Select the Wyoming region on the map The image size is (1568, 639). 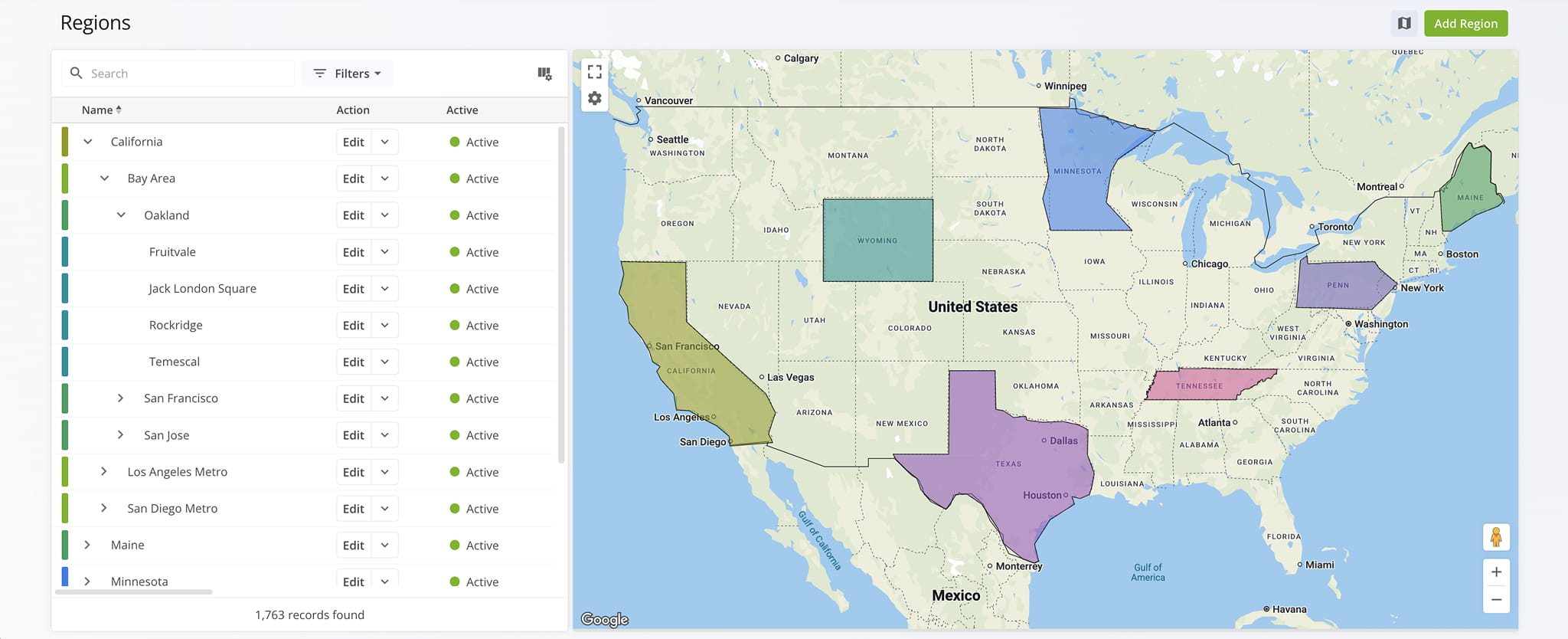click(877, 240)
